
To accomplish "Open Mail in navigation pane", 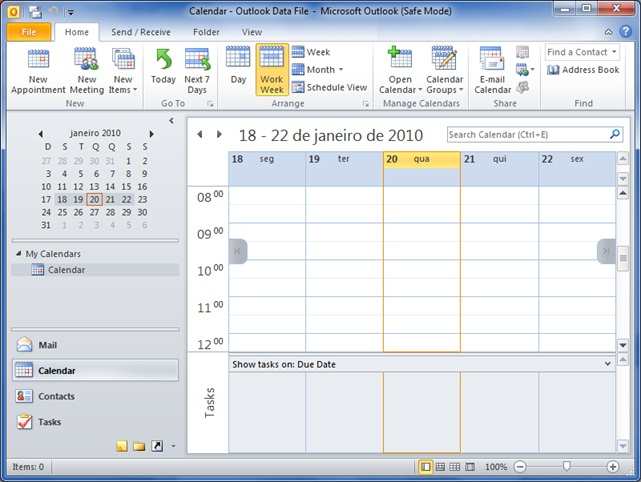I will 96,345.
